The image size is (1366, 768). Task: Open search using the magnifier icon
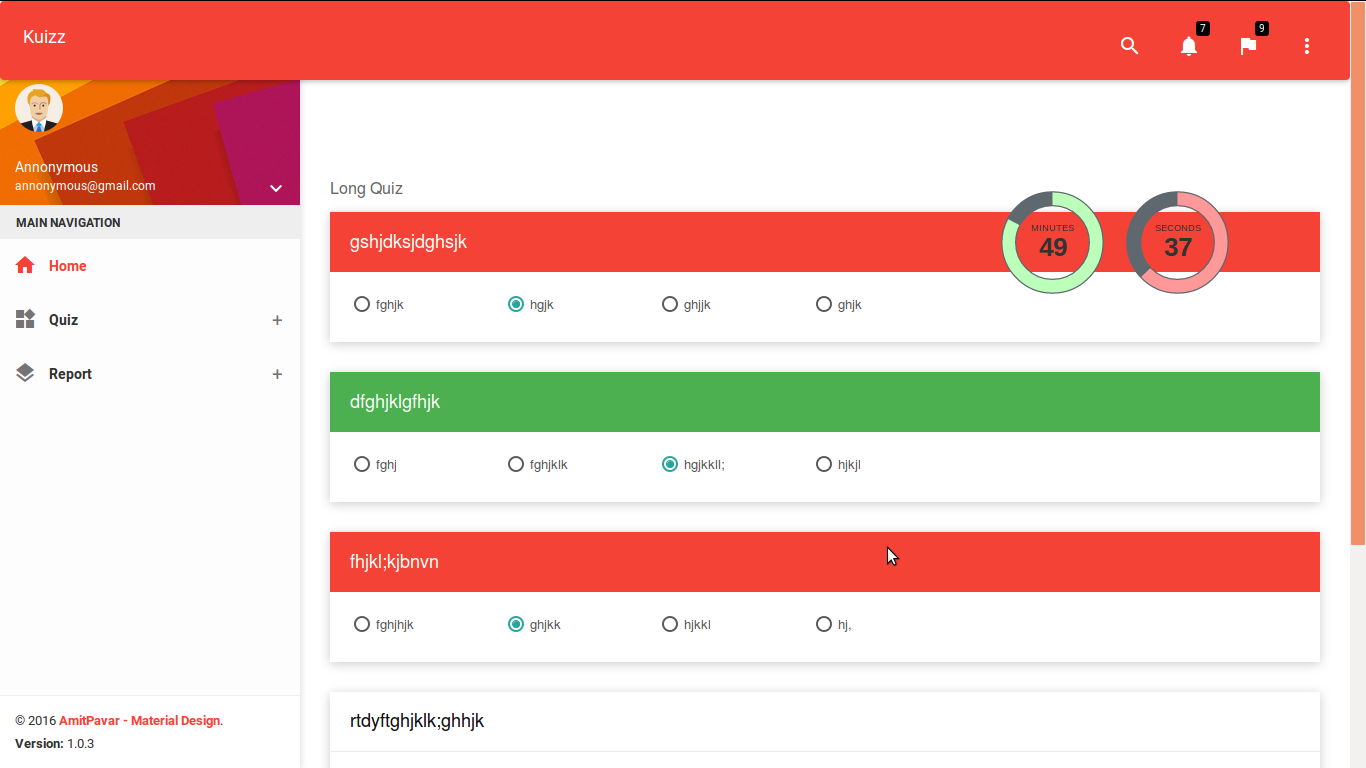click(1129, 46)
